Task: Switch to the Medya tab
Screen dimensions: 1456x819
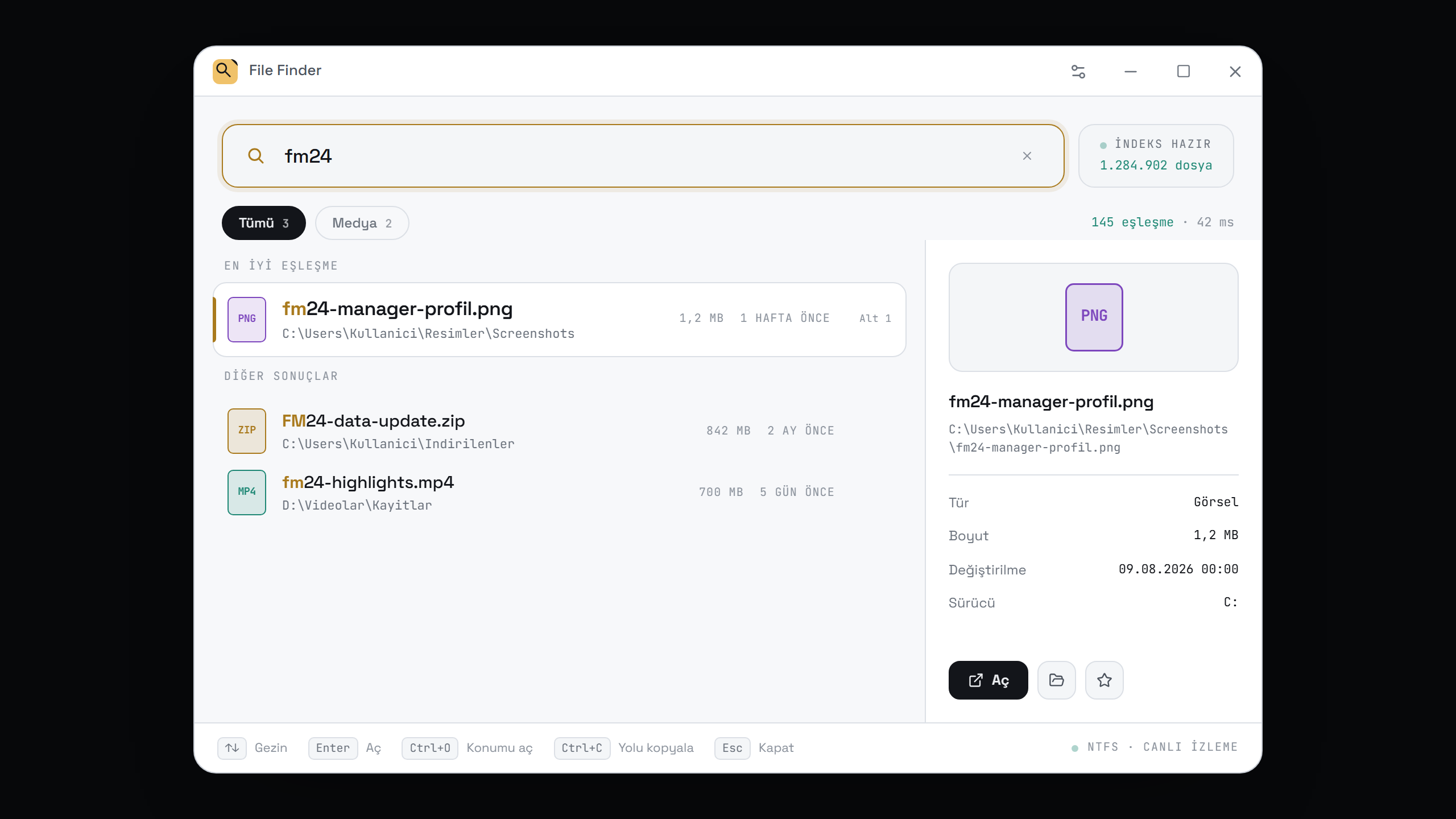Action: pos(362,223)
